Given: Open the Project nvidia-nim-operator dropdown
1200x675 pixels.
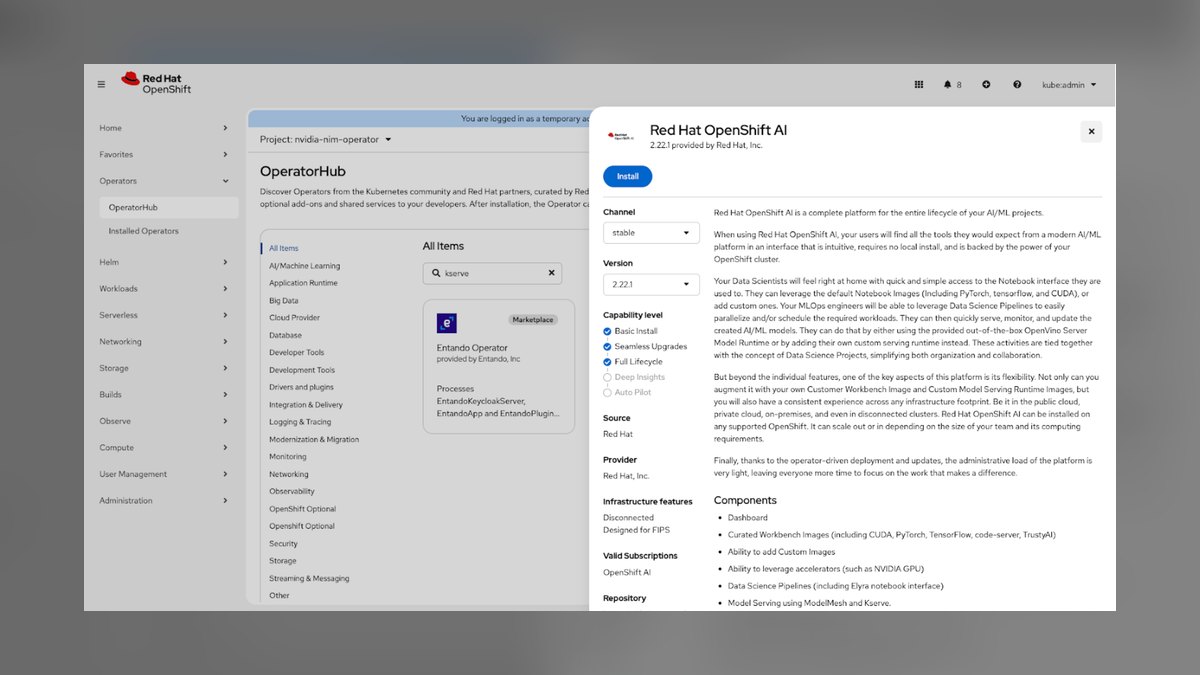Looking at the screenshot, I should click(x=326, y=139).
